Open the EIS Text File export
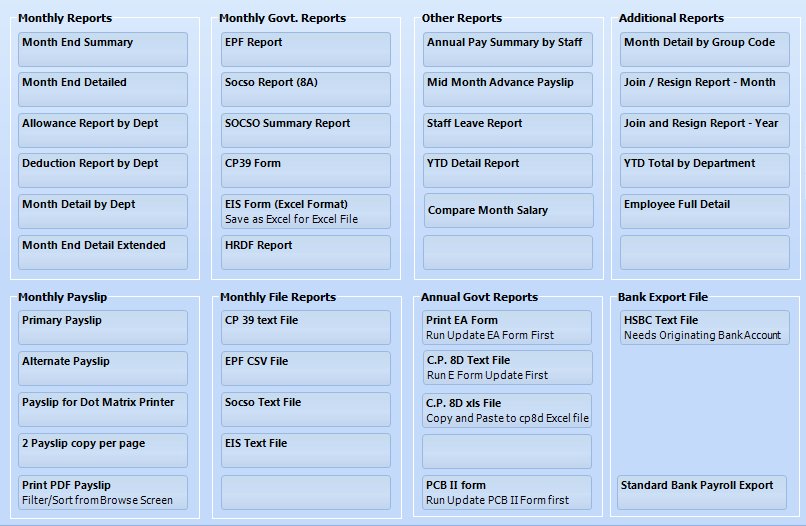Viewport: 806px width, 526px height. [305, 450]
